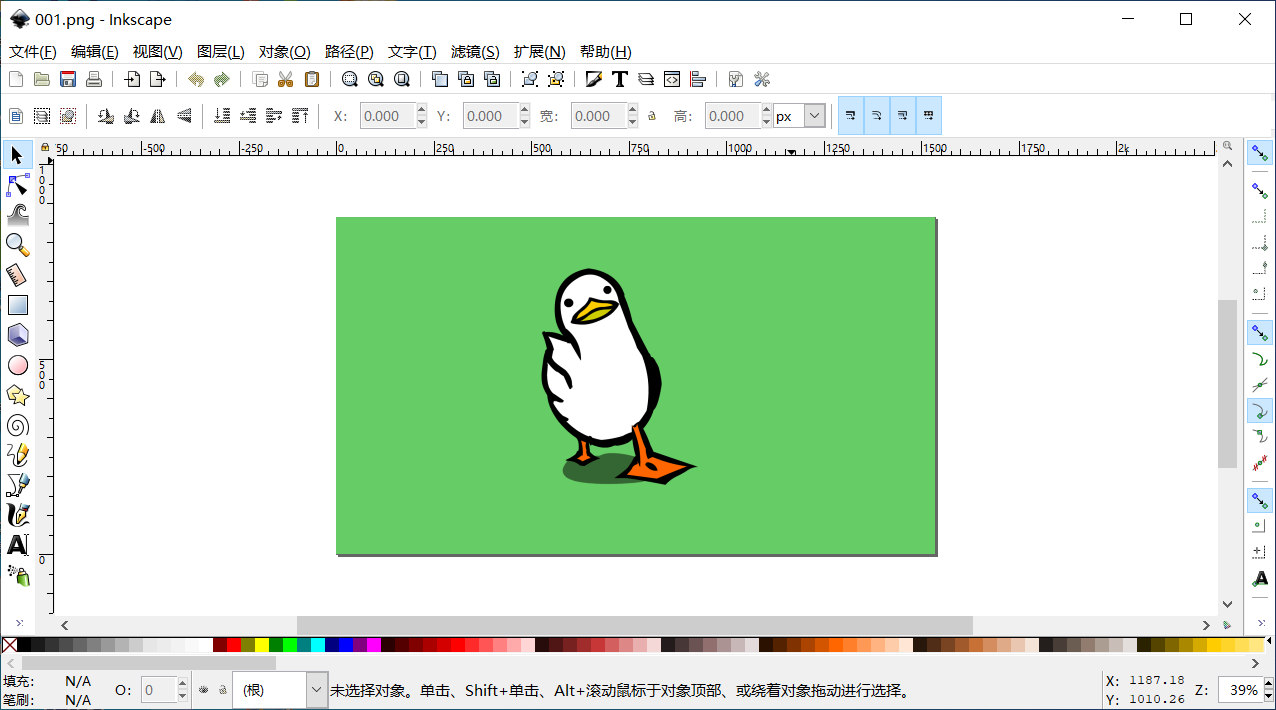Select the Spiral drawing tool
This screenshot has width=1276, height=710.
(x=16, y=425)
